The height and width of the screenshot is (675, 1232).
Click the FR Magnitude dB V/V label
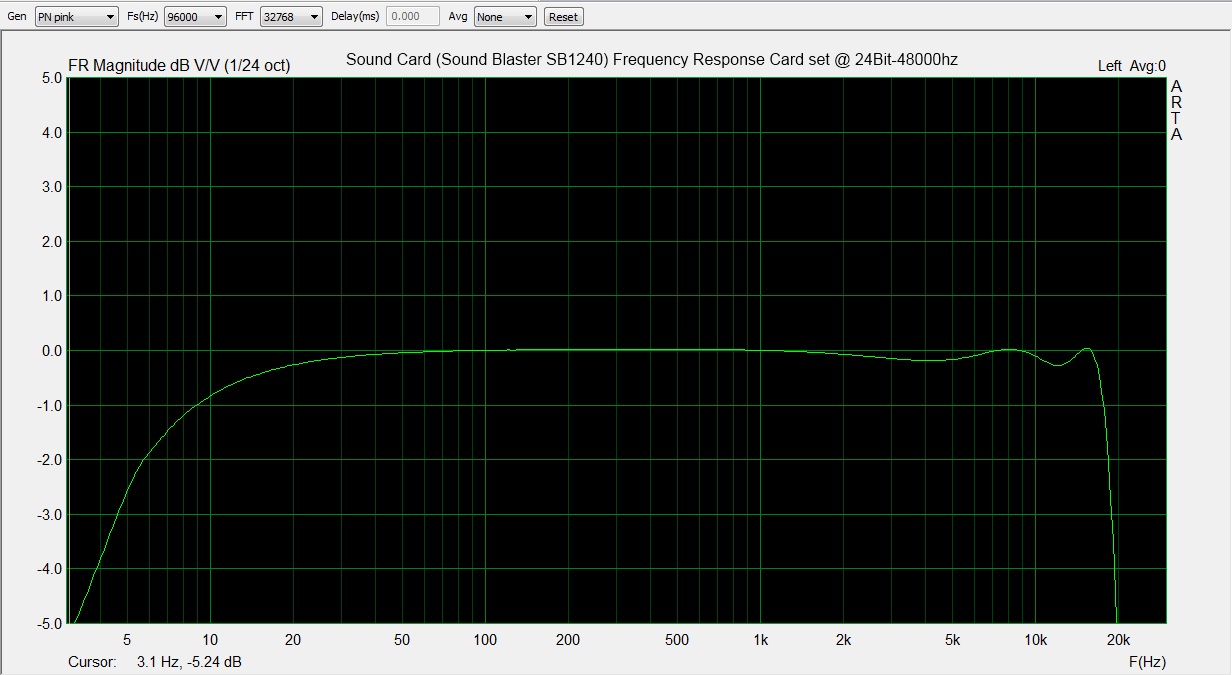coord(179,66)
